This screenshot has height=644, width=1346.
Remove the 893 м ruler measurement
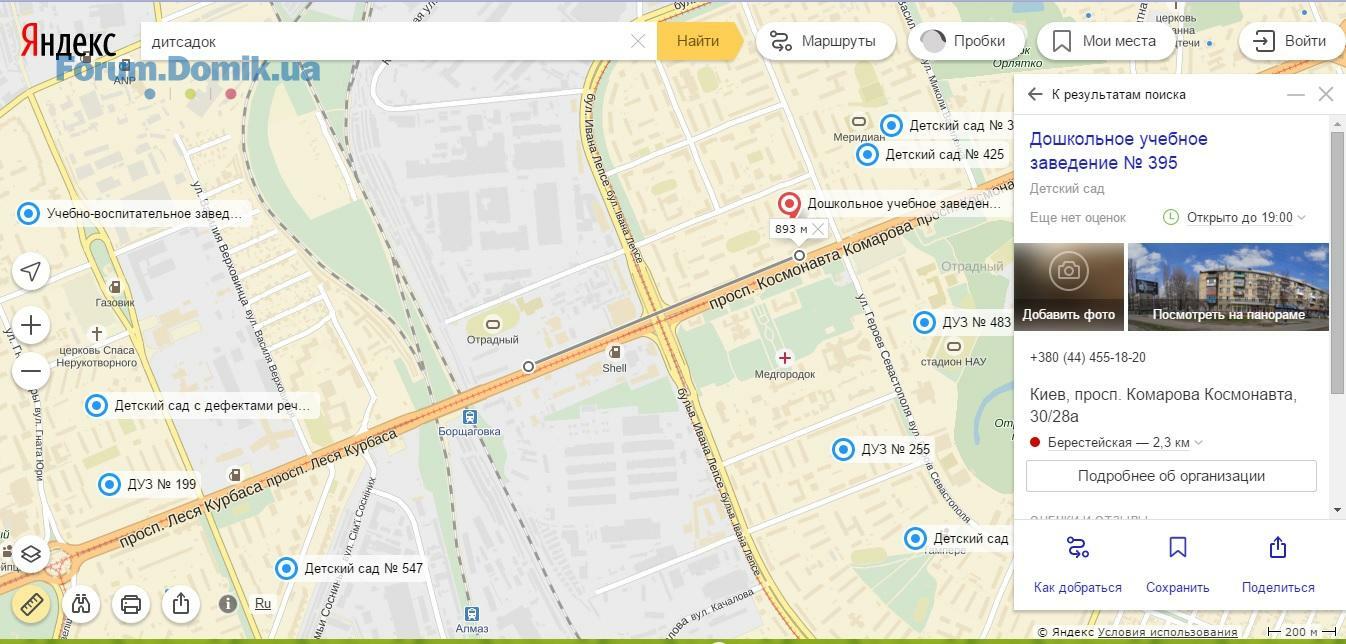(x=818, y=229)
